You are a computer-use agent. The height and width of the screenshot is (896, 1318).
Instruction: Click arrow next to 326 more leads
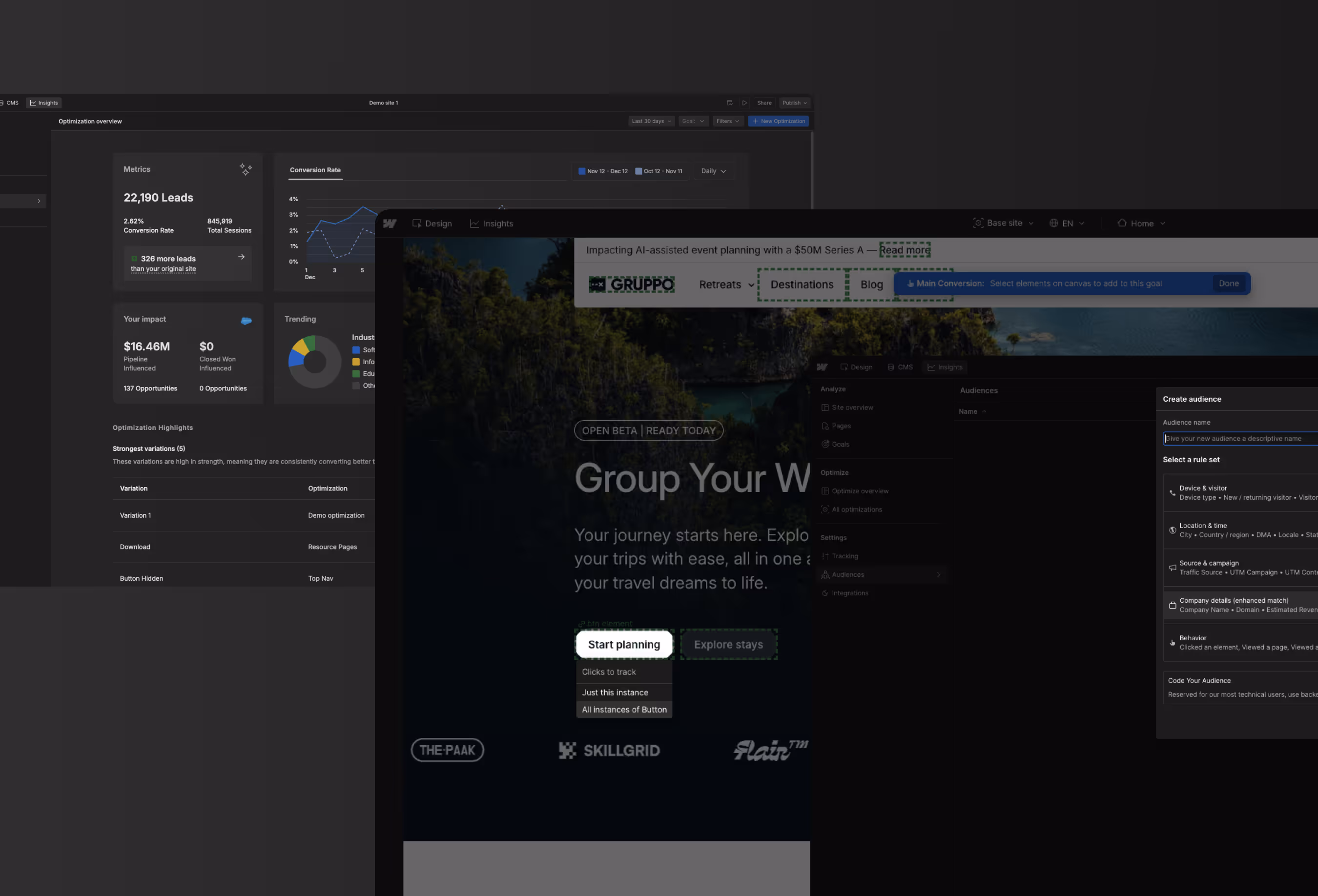[x=242, y=257]
